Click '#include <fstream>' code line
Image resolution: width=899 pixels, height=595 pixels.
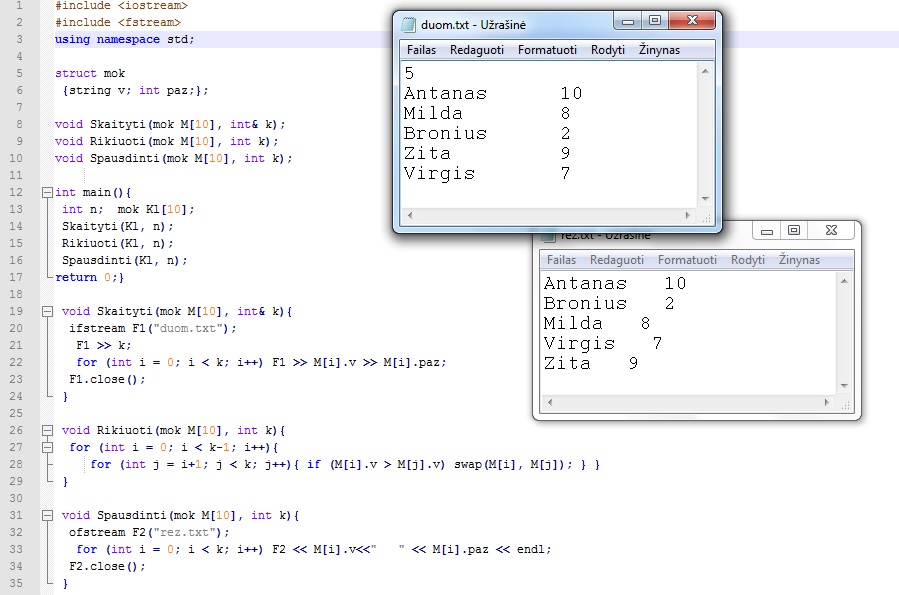[x=118, y=22]
